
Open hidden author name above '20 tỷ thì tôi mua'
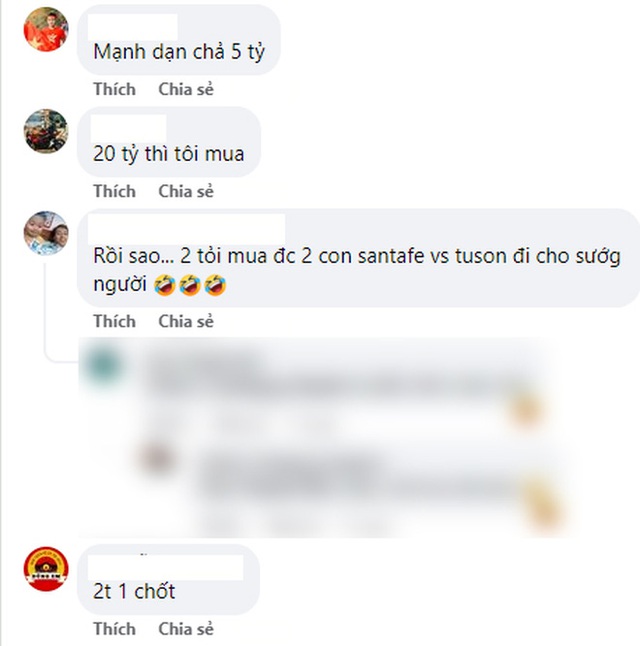tap(128, 129)
